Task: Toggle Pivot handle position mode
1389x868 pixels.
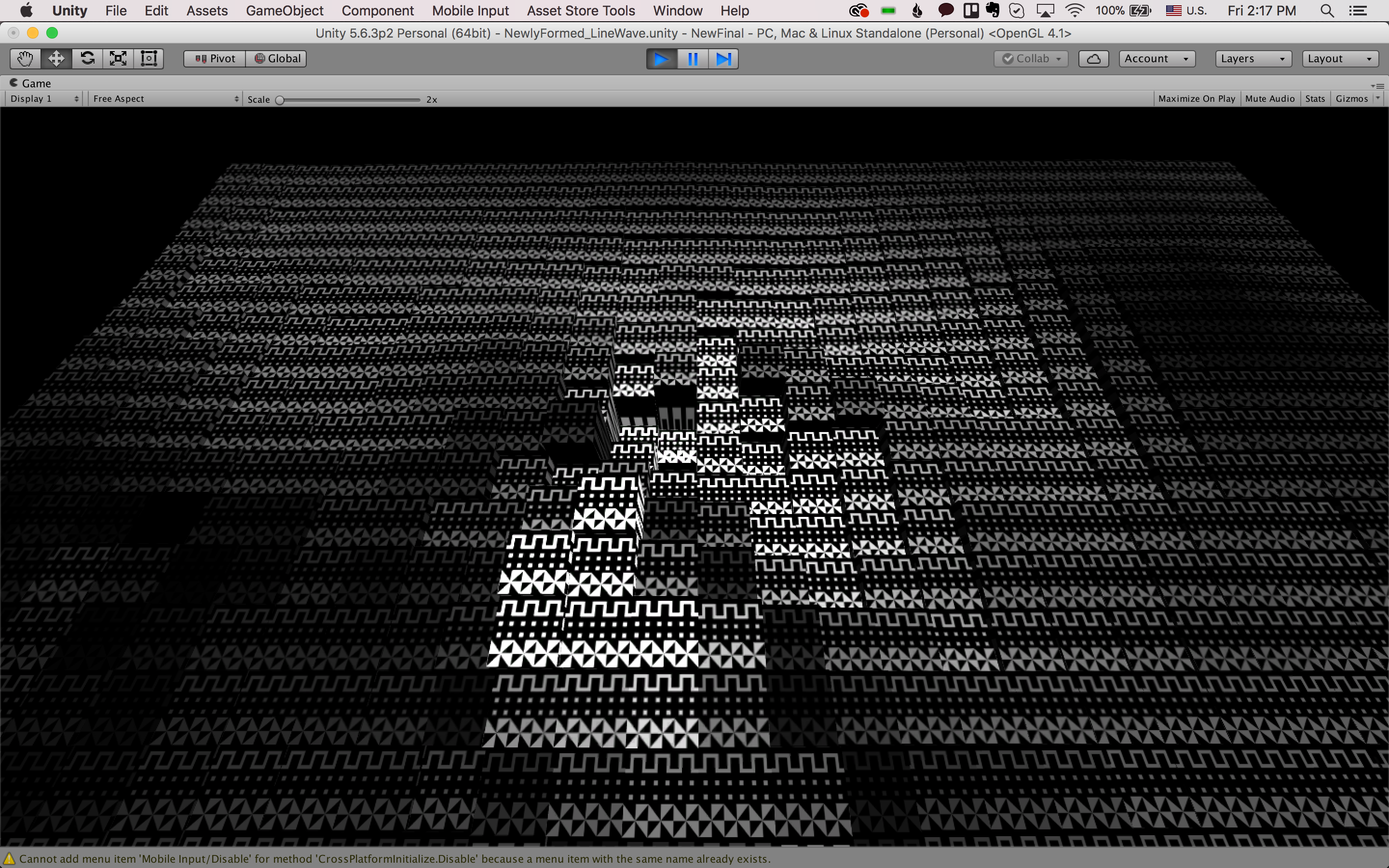Action: click(x=215, y=58)
